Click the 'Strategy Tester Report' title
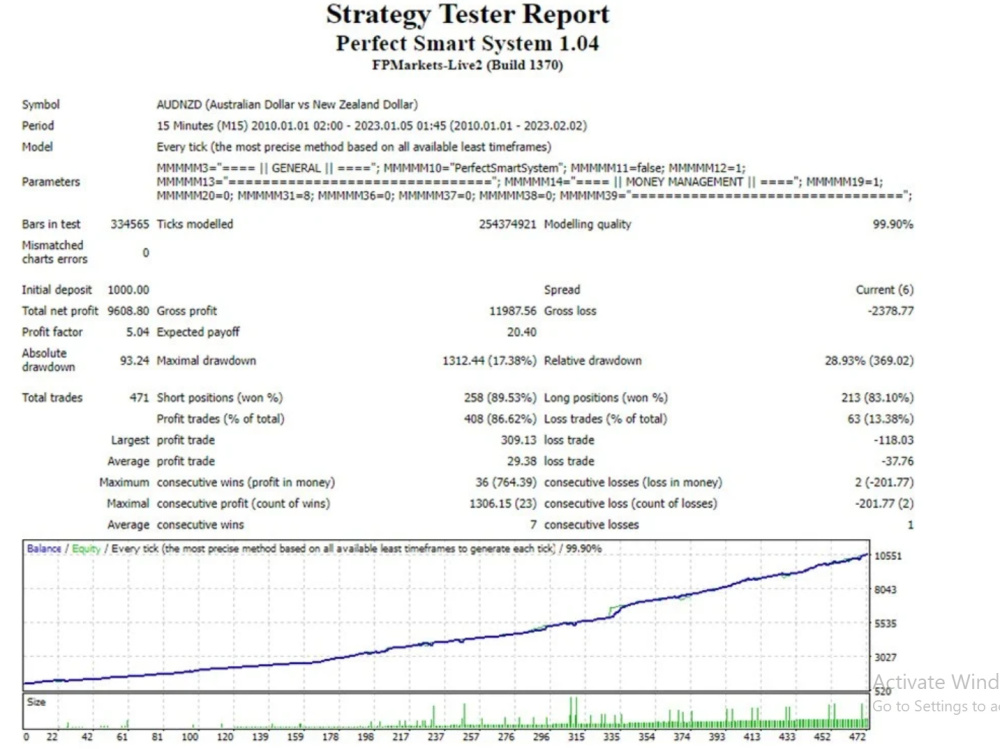Image resolution: width=1000 pixels, height=749 pixels. pos(467,15)
